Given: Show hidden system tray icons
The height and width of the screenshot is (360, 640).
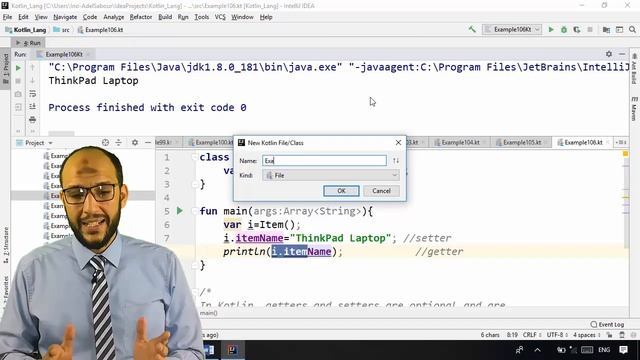Looking at the screenshot, I should pos(538,350).
